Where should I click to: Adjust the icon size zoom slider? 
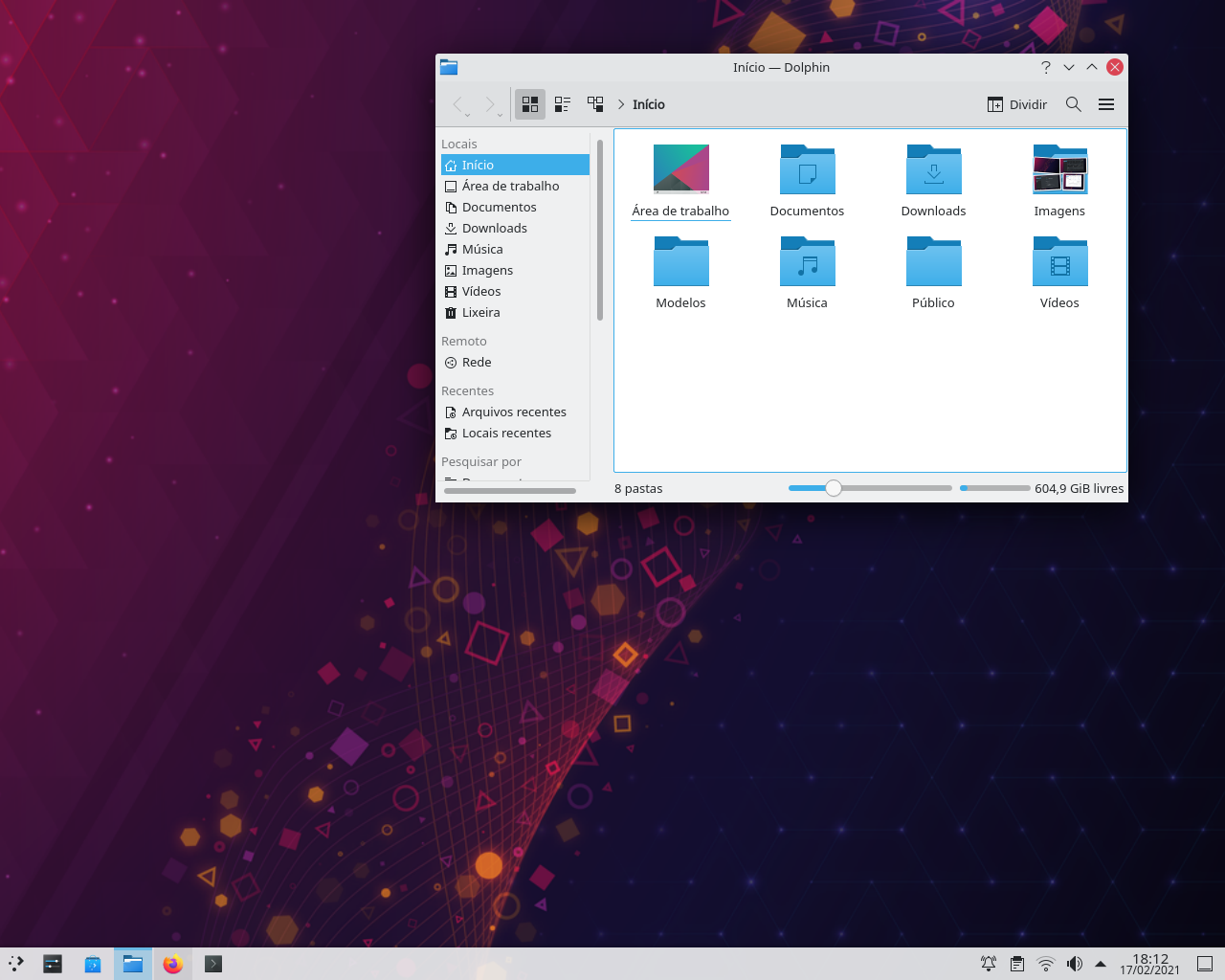point(832,487)
